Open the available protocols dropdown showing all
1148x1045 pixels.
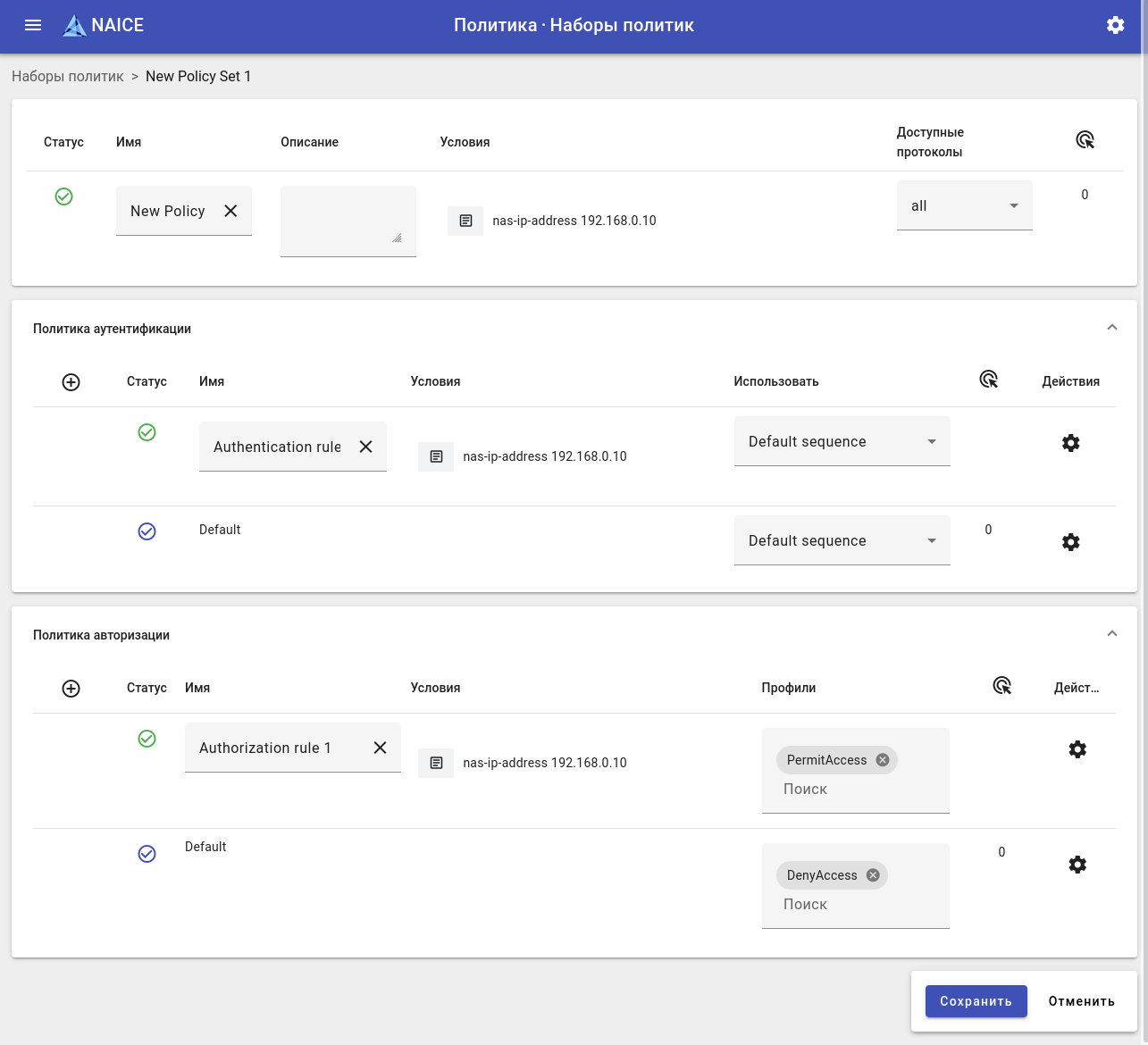pos(964,206)
